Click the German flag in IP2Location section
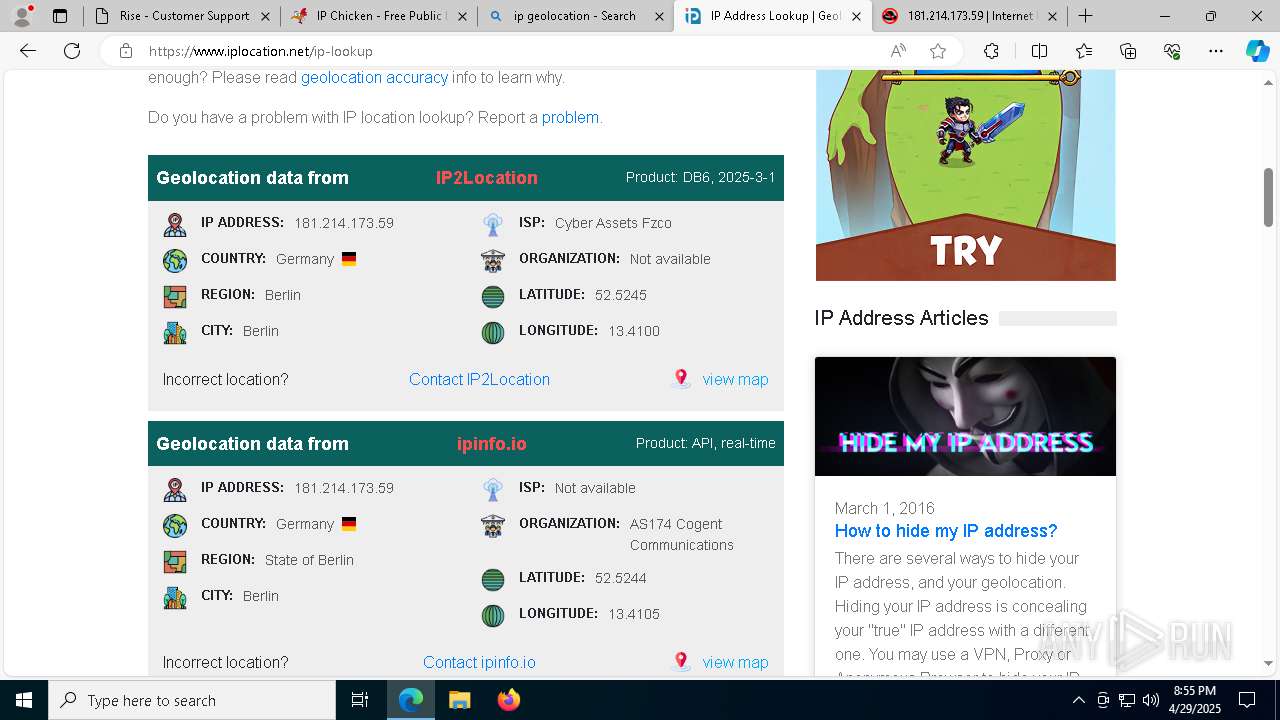This screenshot has height=720, width=1280. [x=349, y=259]
